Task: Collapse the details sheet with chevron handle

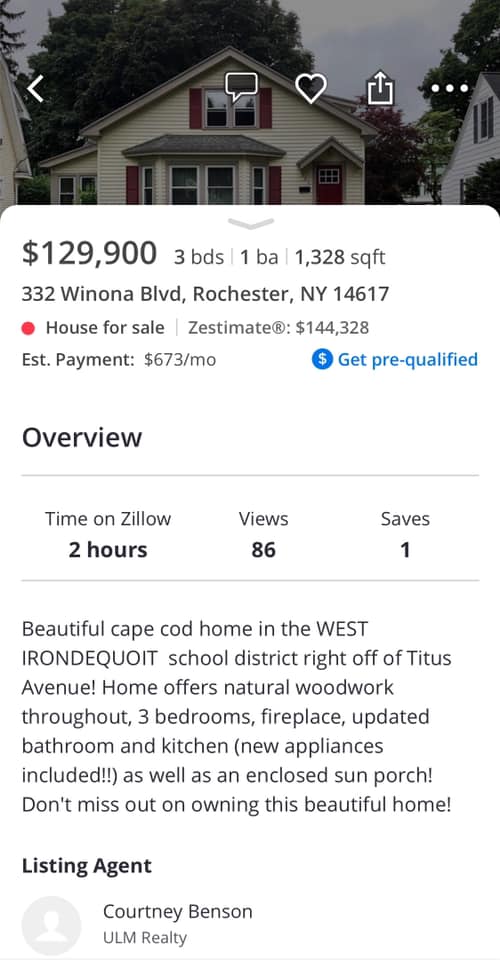Action: [250, 224]
